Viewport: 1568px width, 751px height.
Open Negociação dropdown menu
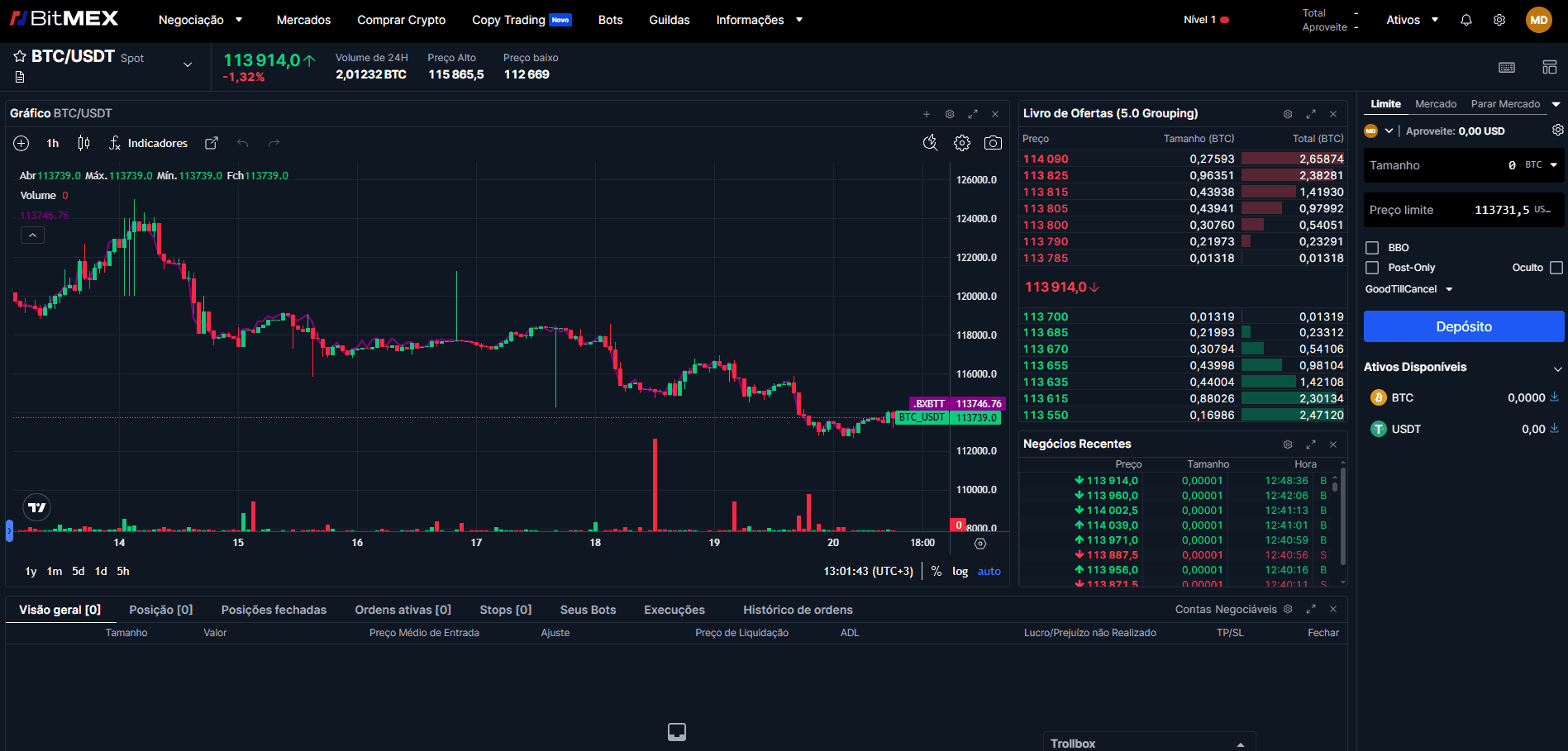tap(200, 20)
